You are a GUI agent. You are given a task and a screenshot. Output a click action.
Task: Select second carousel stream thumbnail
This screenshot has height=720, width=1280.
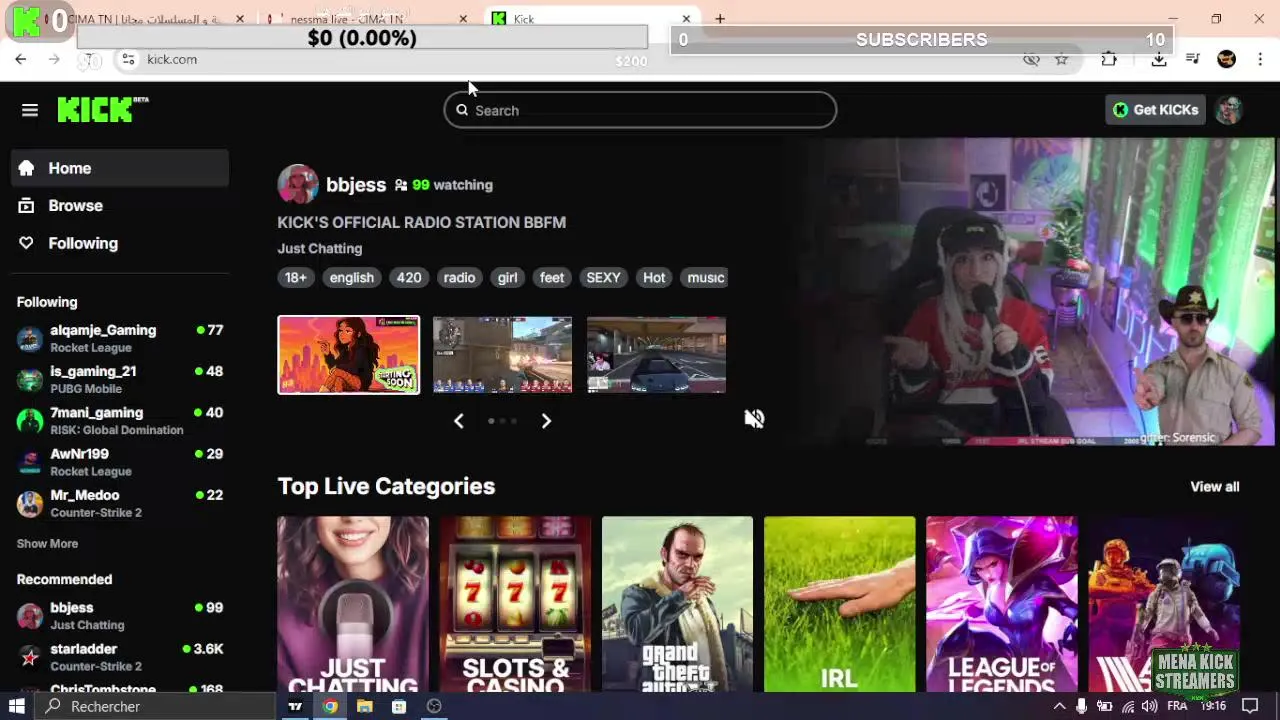pos(502,355)
